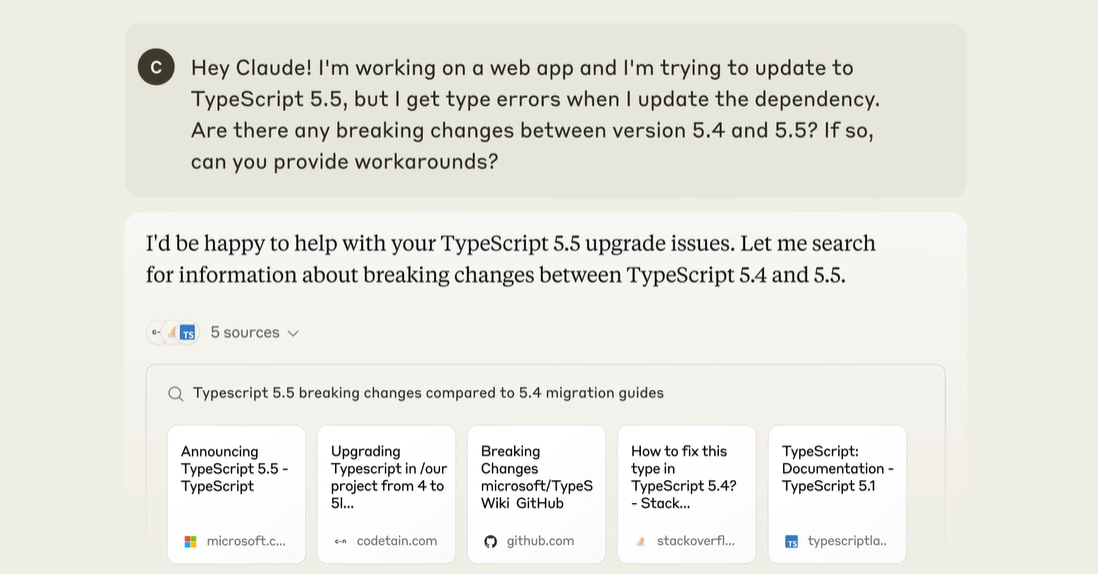The image size is (1098, 574).
Task: Collapse the sources list using the chevron
Action: pyautogui.click(x=293, y=333)
